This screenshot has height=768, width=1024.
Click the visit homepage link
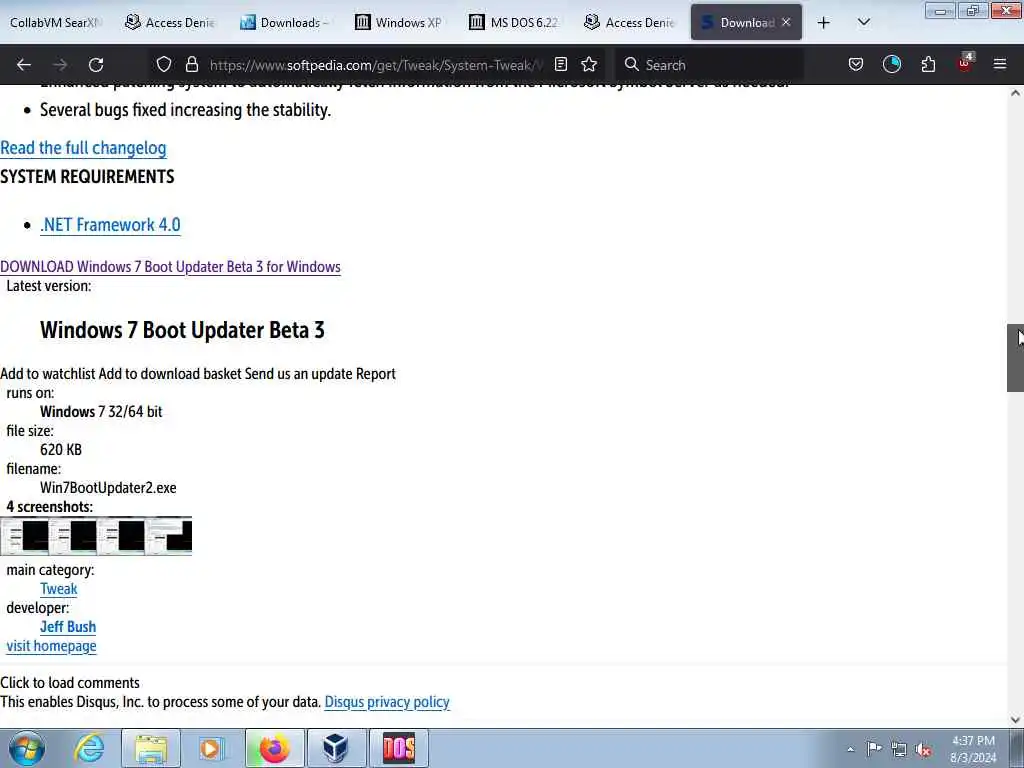pos(52,646)
